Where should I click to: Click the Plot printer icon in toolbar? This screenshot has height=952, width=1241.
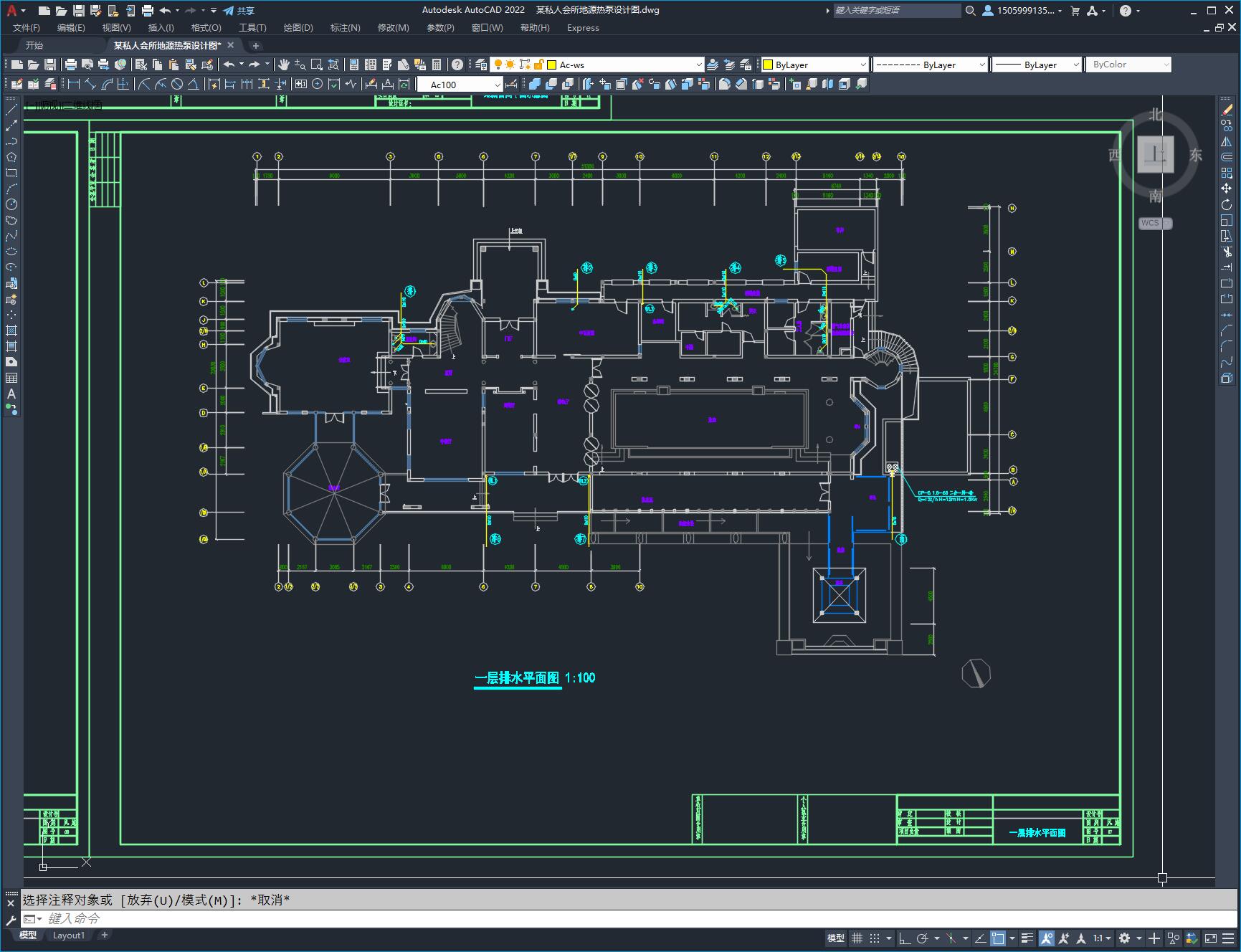point(71,65)
